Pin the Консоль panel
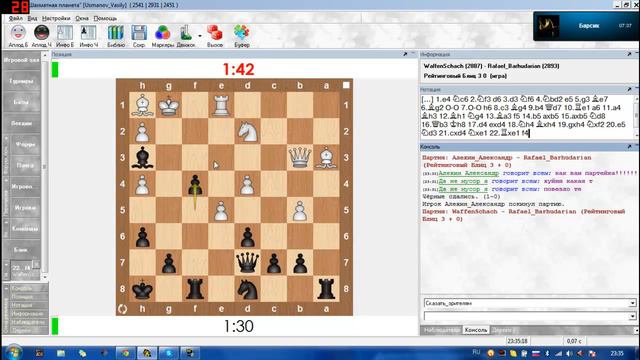The image size is (640, 360). point(629,146)
